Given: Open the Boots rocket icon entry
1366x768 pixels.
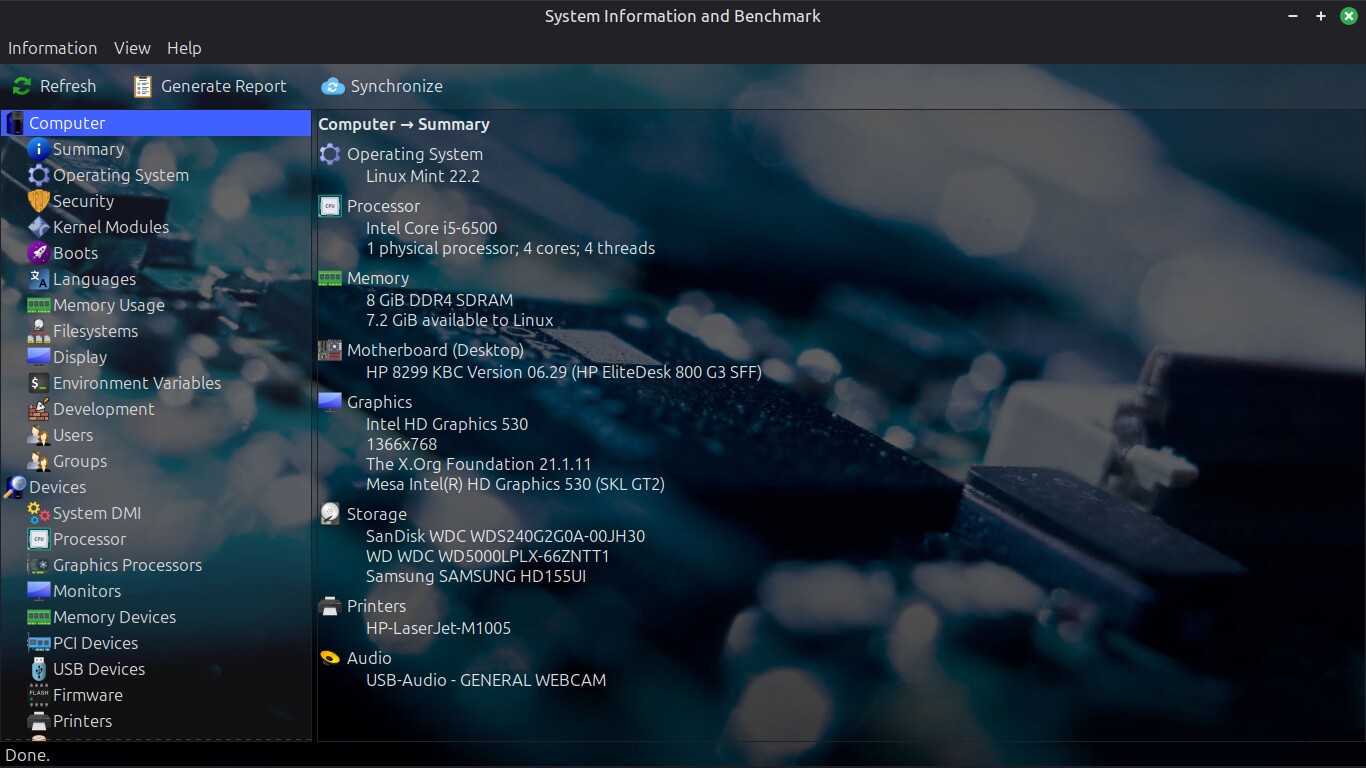Looking at the screenshot, I should [39, 253].
